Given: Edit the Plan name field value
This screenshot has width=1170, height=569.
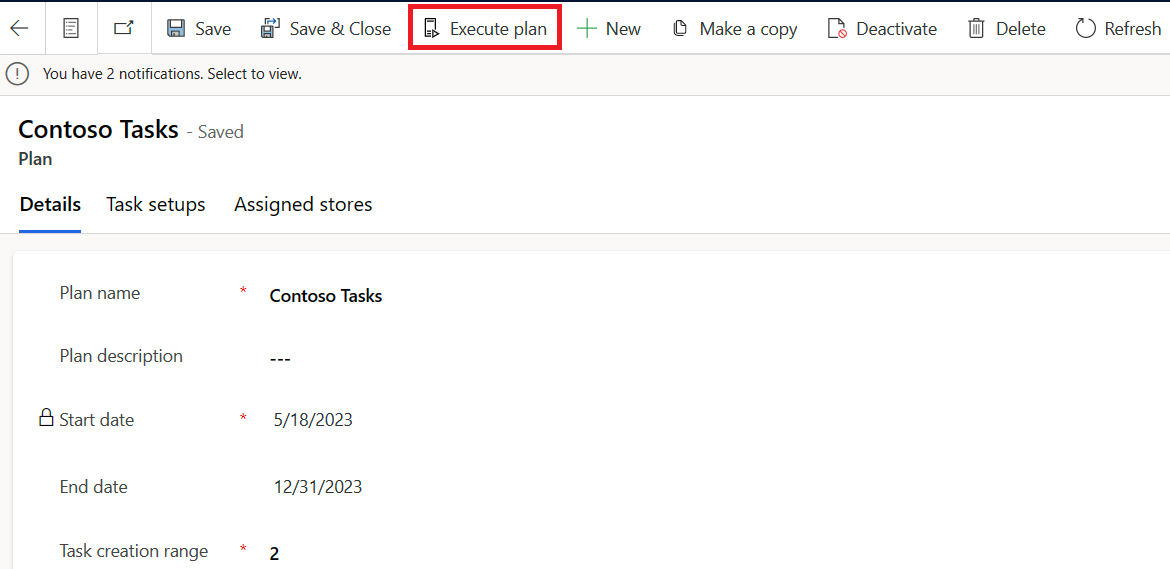Looking at the screenshot, I should point(326,296).
